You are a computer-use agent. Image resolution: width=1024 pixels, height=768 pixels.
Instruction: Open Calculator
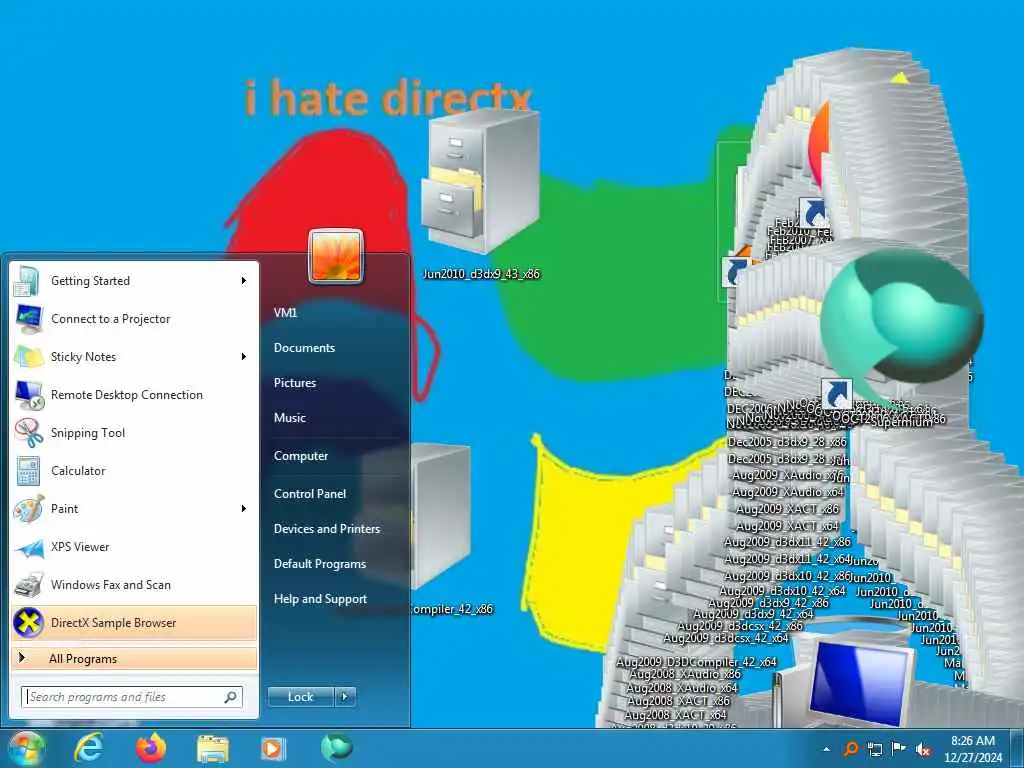[x=134, y=470]
